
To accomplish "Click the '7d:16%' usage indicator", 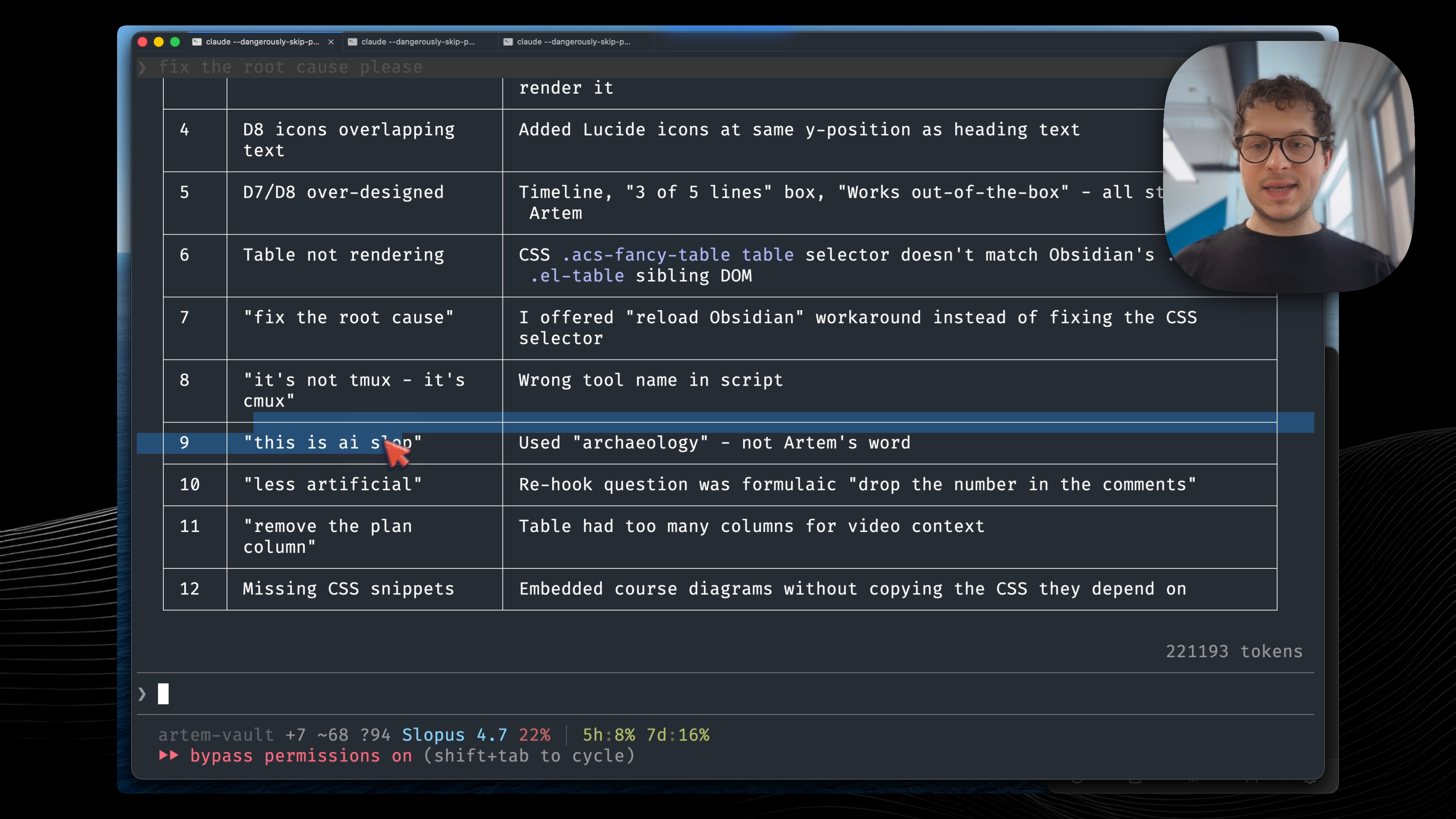I will pos(678,735).
